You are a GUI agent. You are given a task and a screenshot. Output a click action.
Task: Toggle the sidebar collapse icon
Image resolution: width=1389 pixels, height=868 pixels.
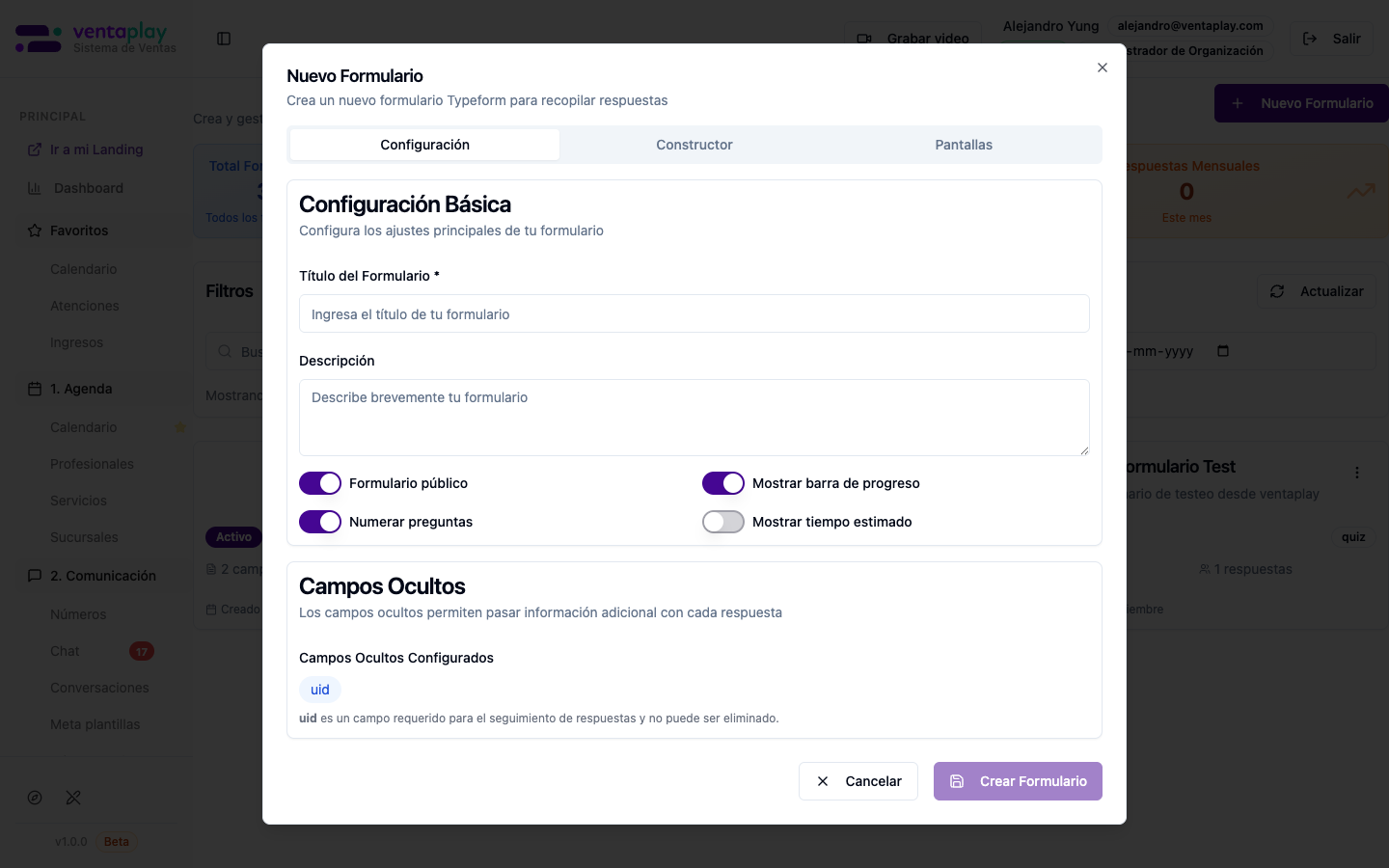[x=224, y=39]
